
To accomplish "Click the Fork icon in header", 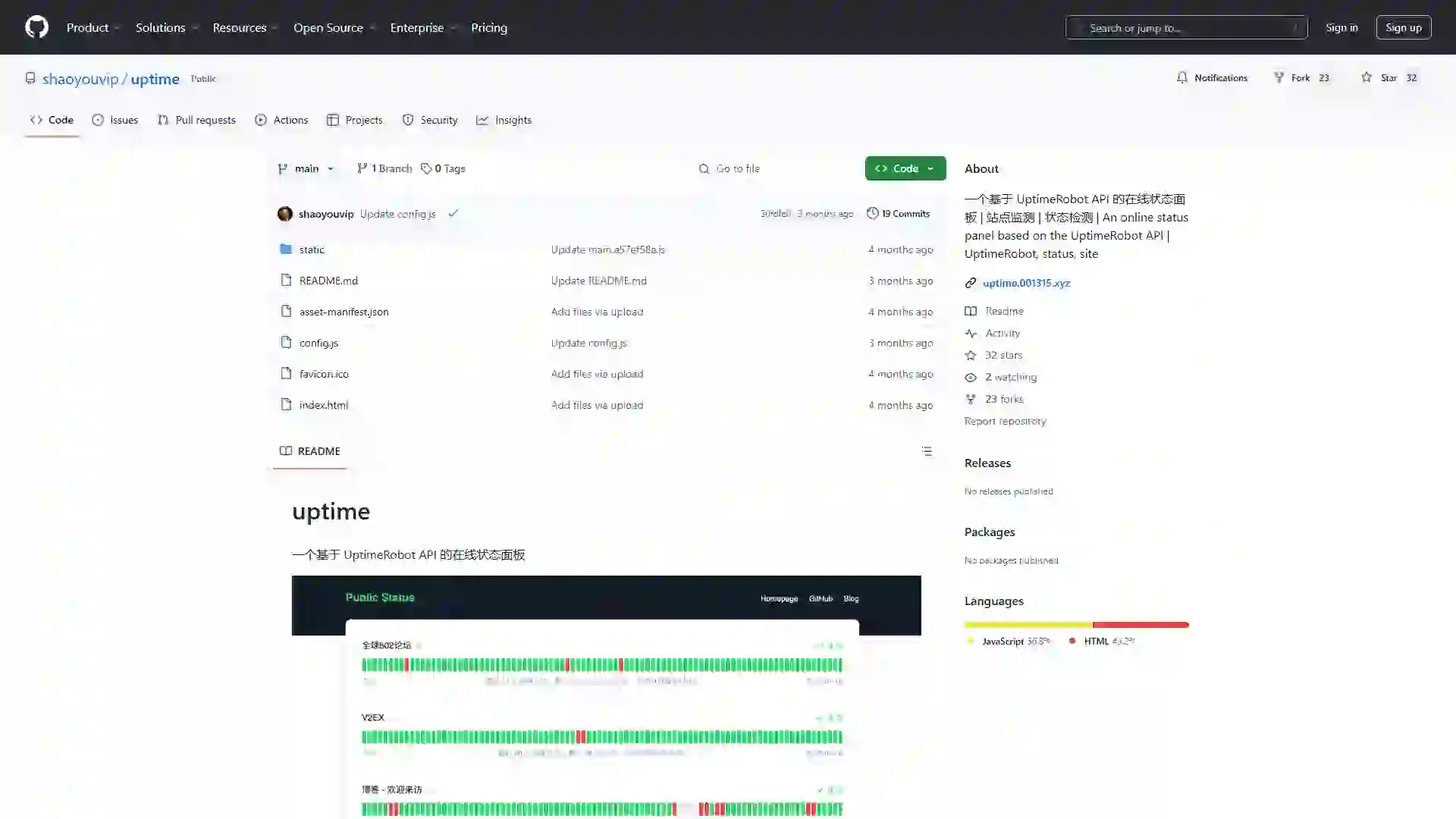I will [x=1279, y=77].
